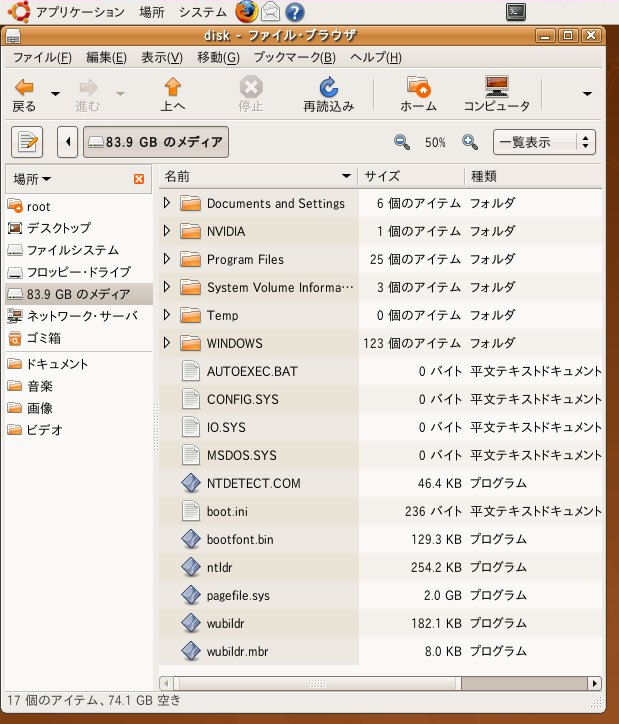Launch Firefox from the top panel
619x724 pixels.
246,12
